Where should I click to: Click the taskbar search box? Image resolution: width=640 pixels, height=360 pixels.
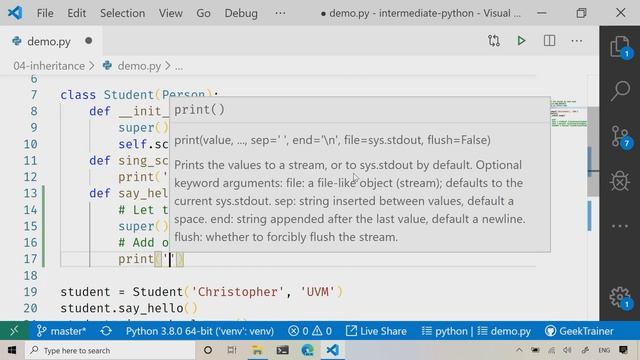pyautogui.click(x=110, y=350)
